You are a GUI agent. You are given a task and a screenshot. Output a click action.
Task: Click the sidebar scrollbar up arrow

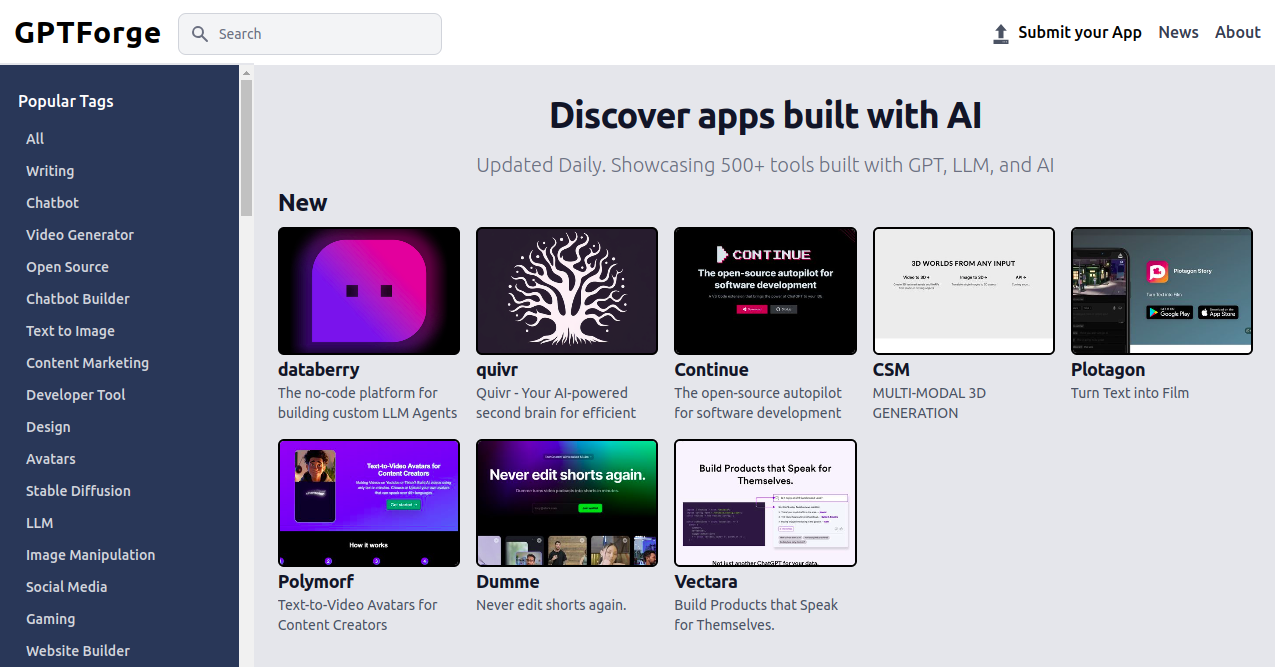pyautogui.click(x=246, y=73)
